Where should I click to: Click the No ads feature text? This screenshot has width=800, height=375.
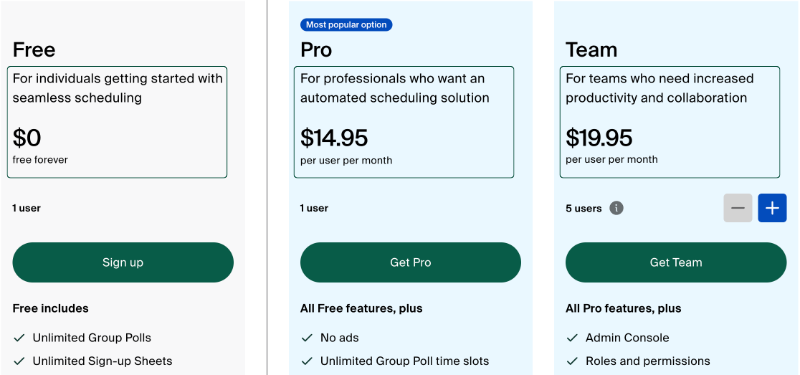pos(339,338)
